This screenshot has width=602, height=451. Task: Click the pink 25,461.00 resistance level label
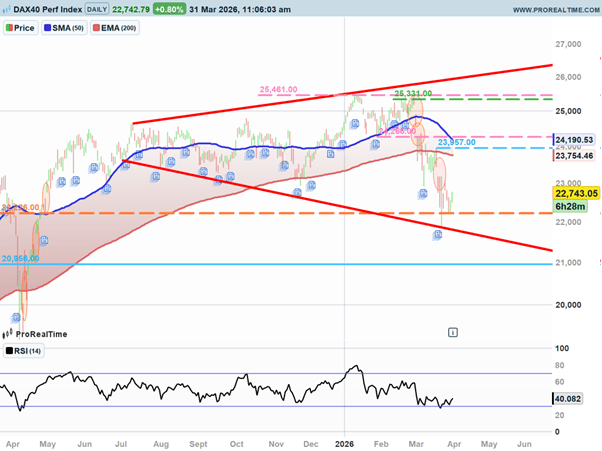[279, 90]
